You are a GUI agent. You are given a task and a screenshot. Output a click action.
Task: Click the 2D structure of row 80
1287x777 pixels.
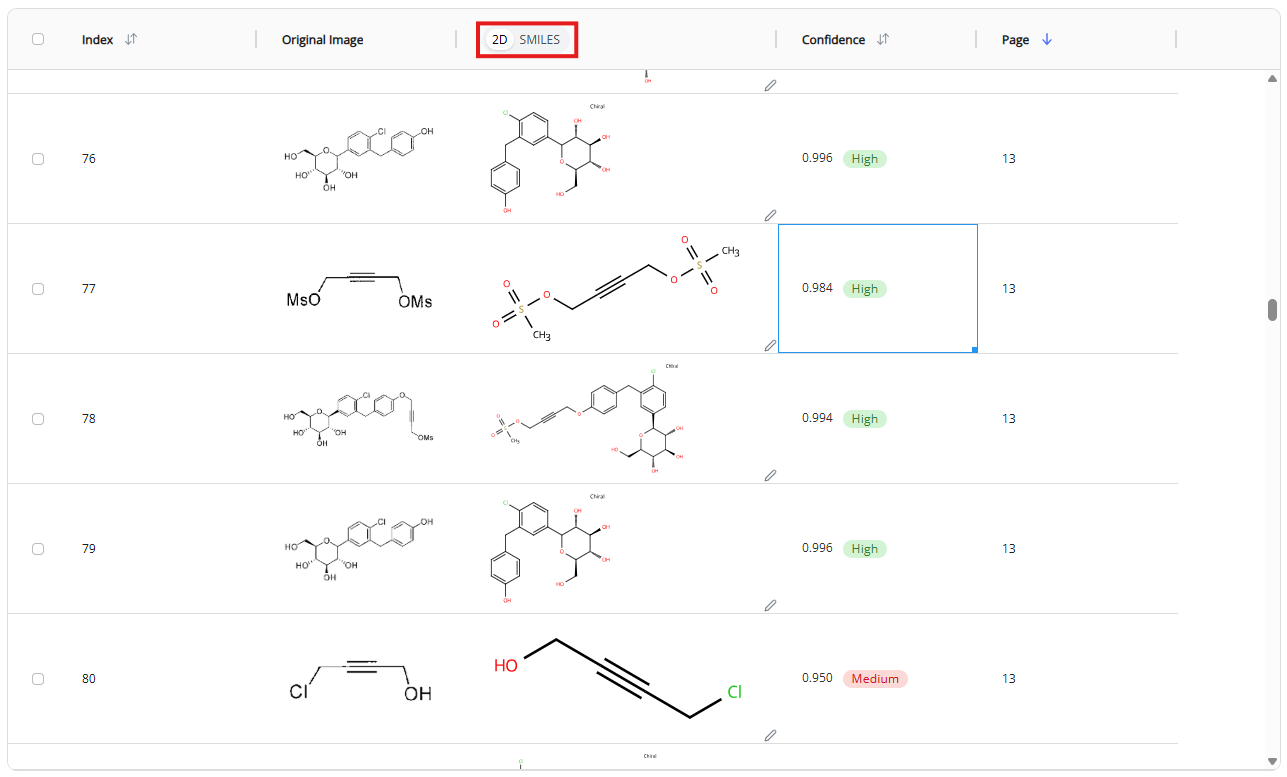coord(619,679)
